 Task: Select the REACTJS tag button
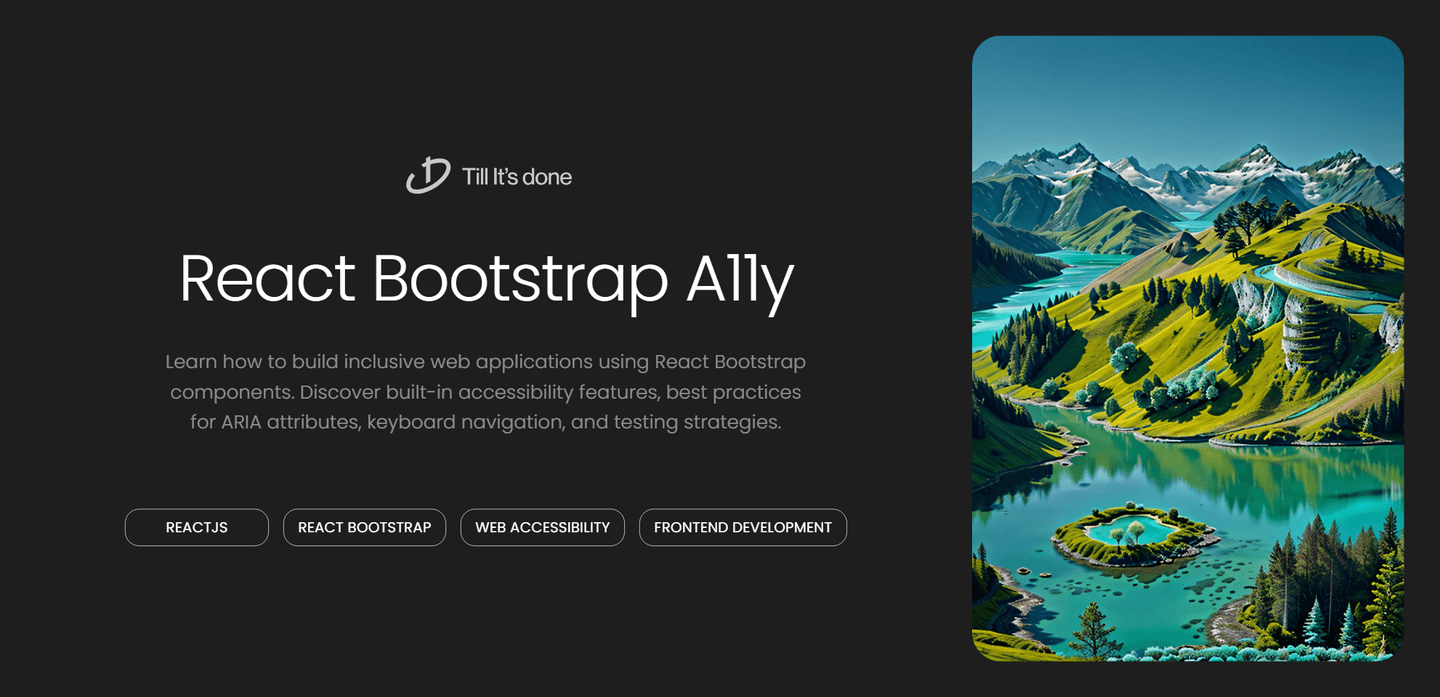[x=197, y=527]
